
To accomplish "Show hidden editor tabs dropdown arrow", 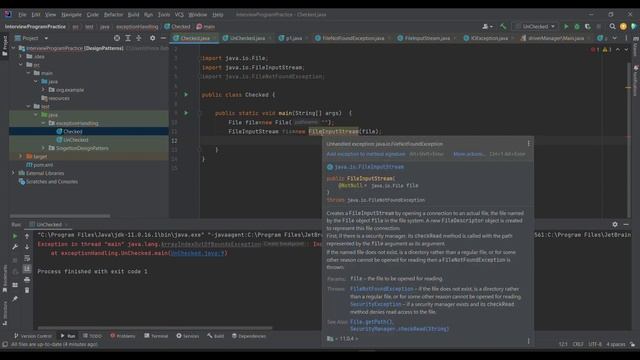I will (615, 38).
